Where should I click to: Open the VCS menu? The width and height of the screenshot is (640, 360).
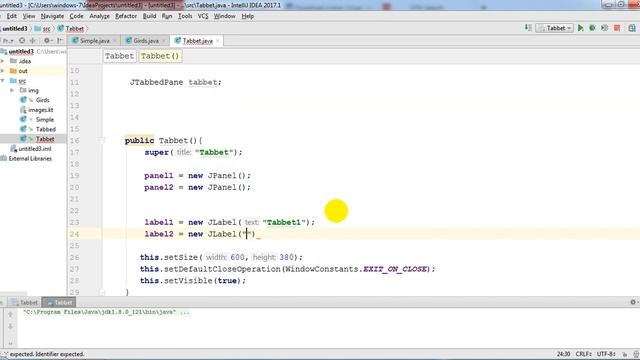pos(203,16)
